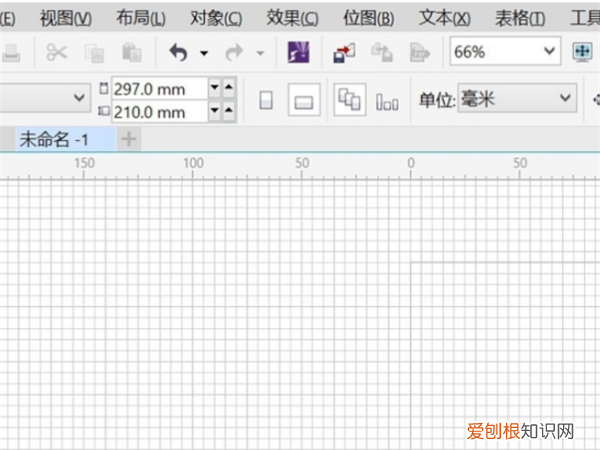This screenshot has width=600, height=450.
Task: Click the plus button to add document
Action: [x=128, y=139]
